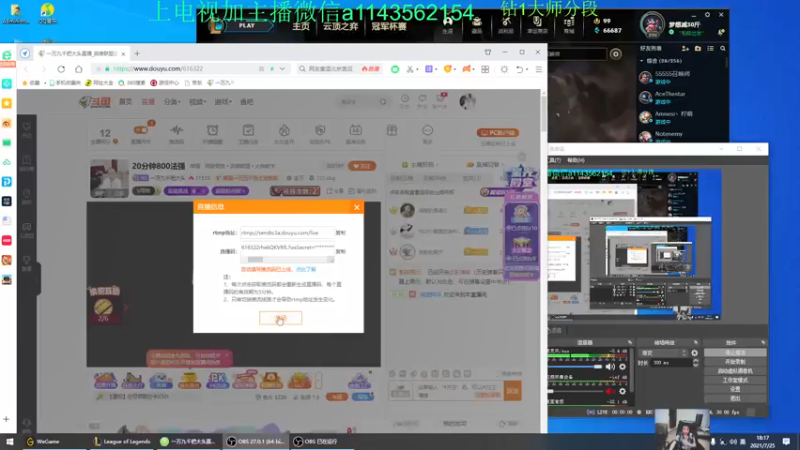
Task: Open the Douyu 鱼吧 nav item
Action: pos(246,102)
